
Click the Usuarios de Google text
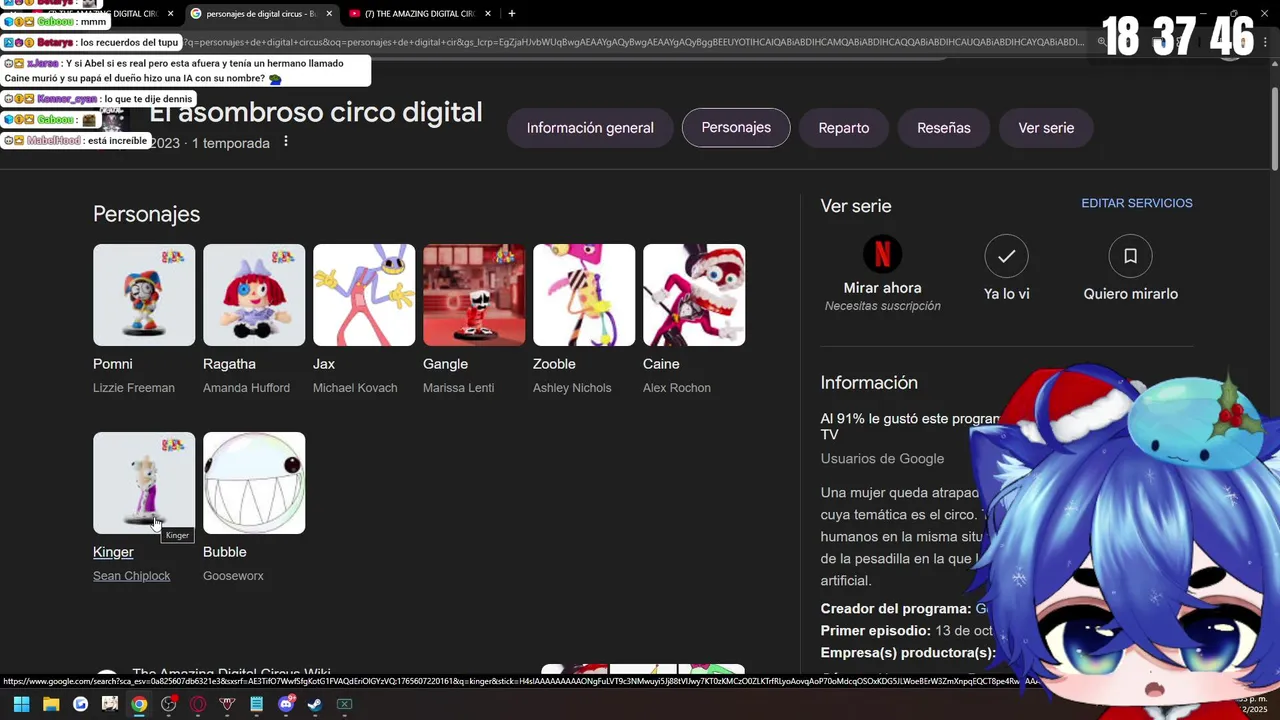pyautogui.click(x=882, y=458)
